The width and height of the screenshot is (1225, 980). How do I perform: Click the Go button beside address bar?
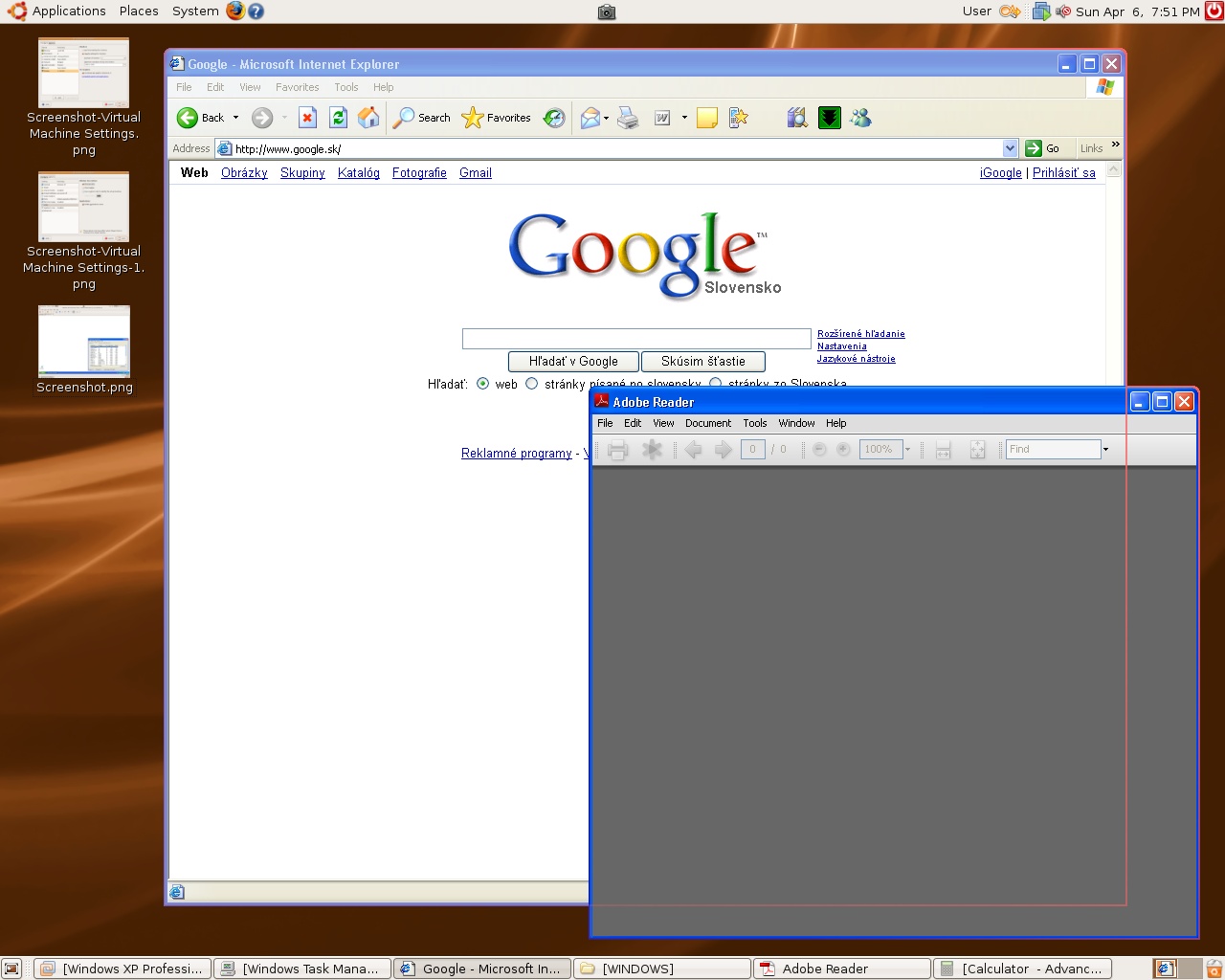(x=1042, y=148)
